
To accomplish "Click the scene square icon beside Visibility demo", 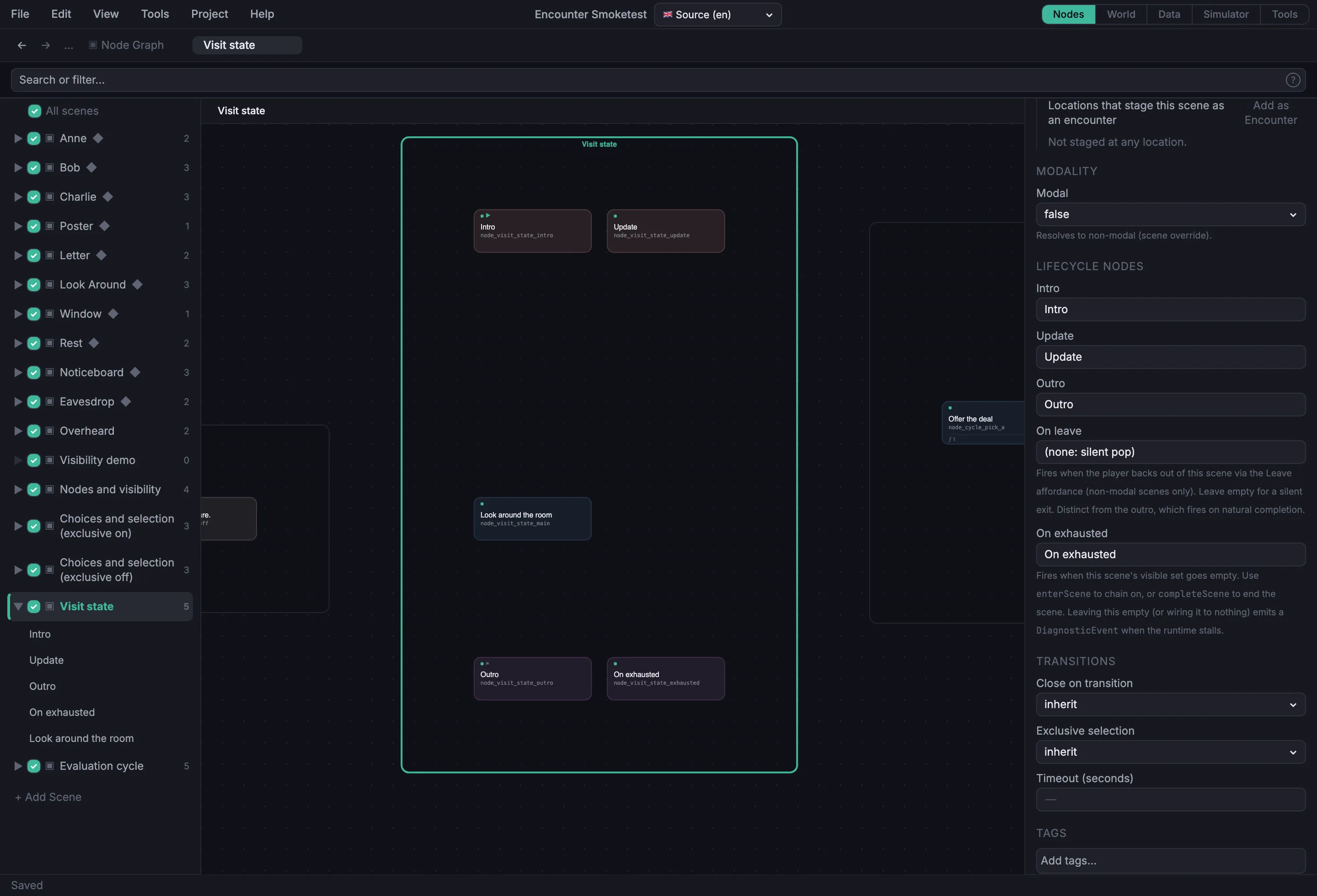I will [50, 460].
